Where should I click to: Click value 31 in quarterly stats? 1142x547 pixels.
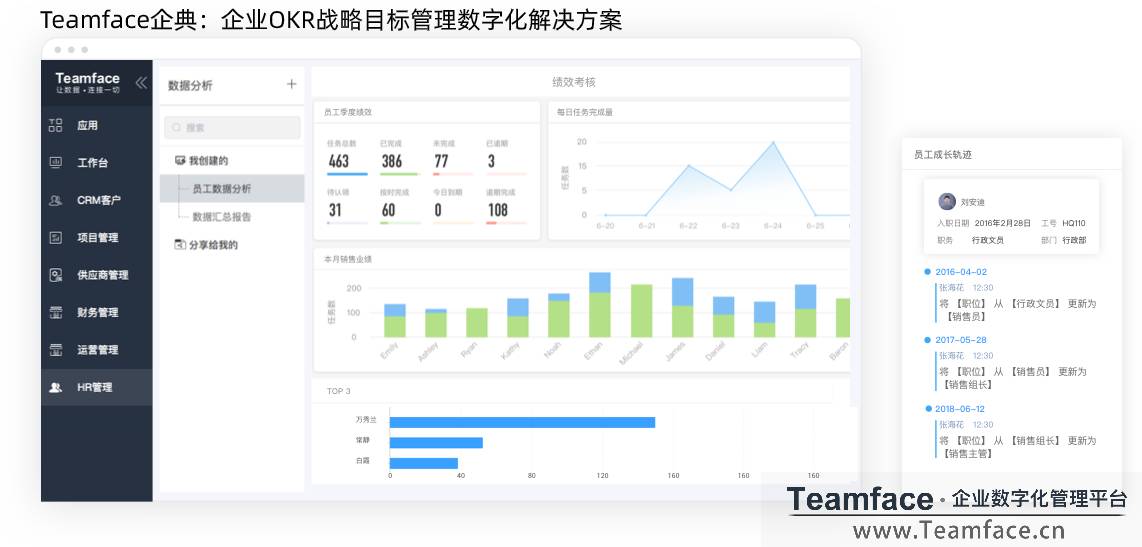pos(335,210)
